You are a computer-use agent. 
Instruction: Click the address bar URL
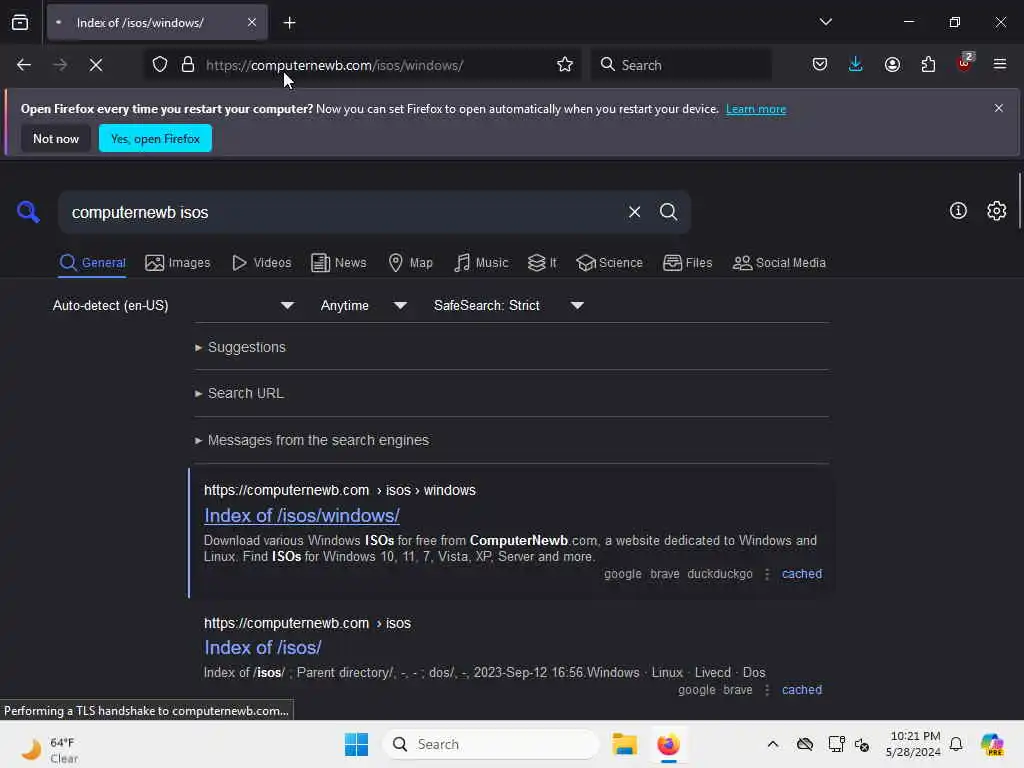point(334,65)
